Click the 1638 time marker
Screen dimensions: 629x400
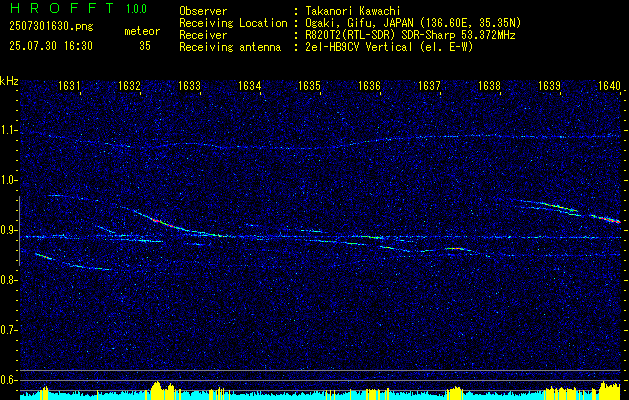coord(489,85)
